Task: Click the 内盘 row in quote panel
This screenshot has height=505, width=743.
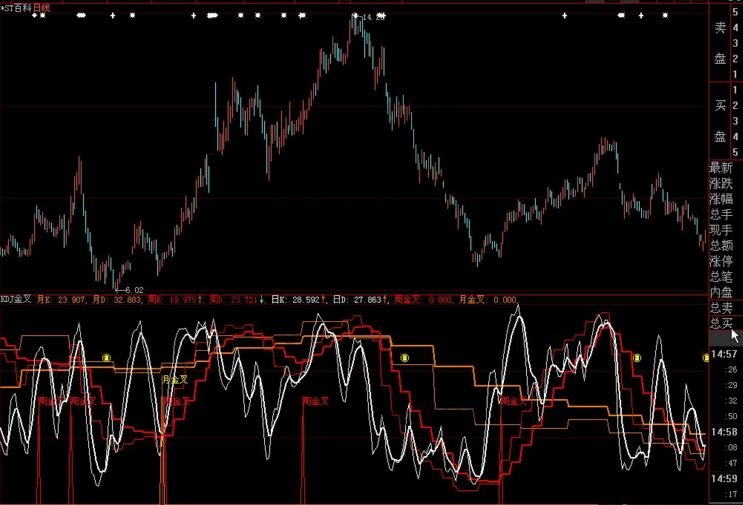Action: 721,292
